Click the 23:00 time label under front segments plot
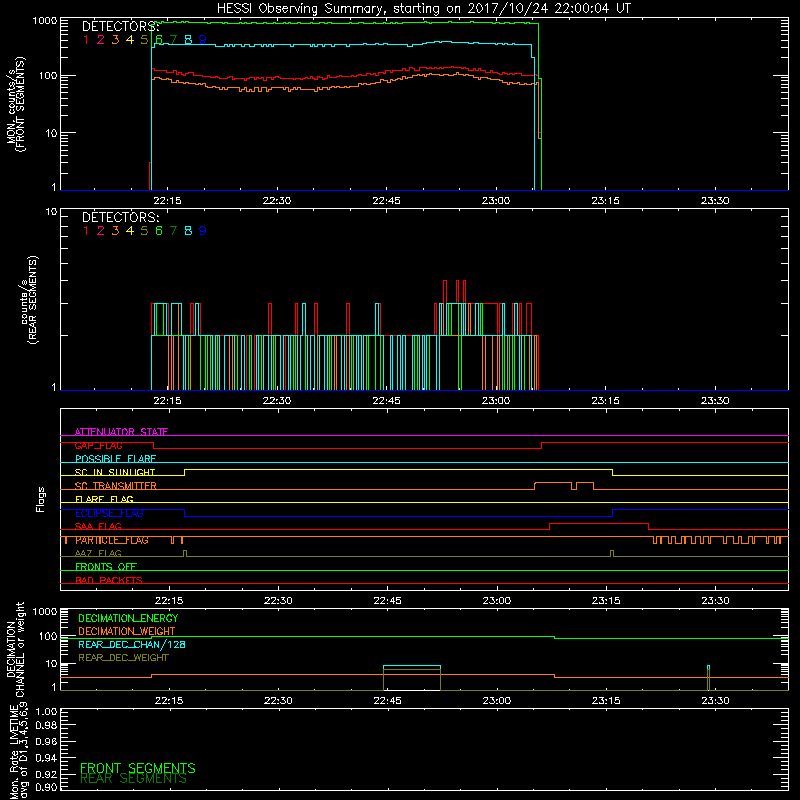 pyautogui.click(x=496, y=201)
